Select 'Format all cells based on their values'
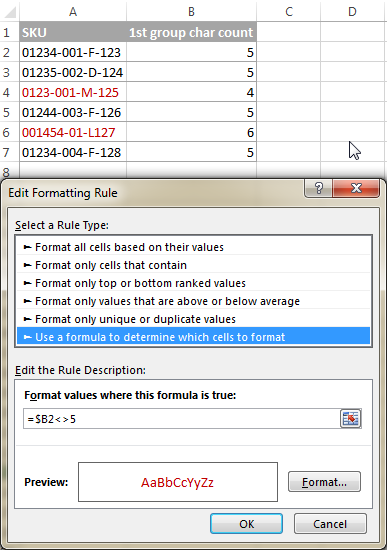 (x=193, y=247)
